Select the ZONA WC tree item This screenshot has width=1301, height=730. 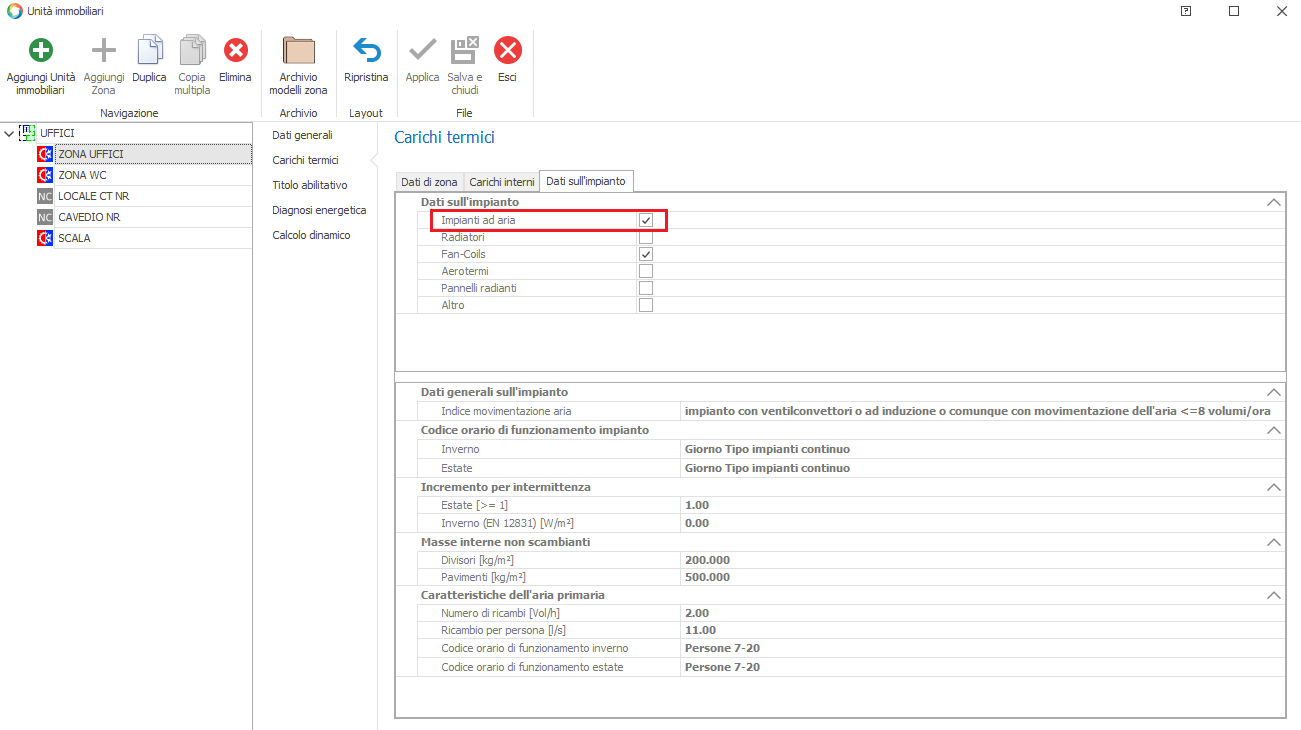tap(82, 175)
